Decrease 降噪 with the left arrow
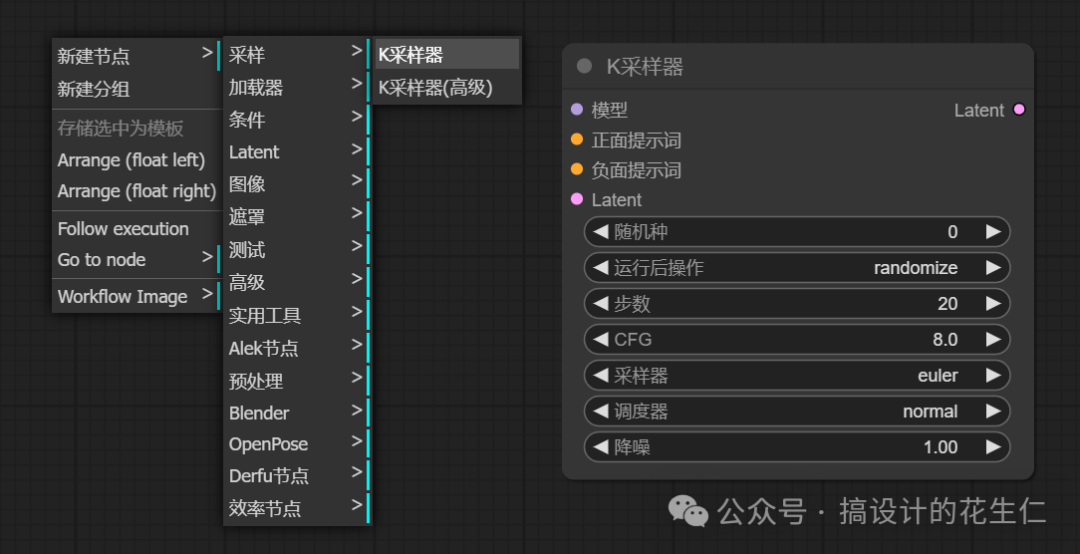Viewport: 1080px width, 554px height. (601, 447)
